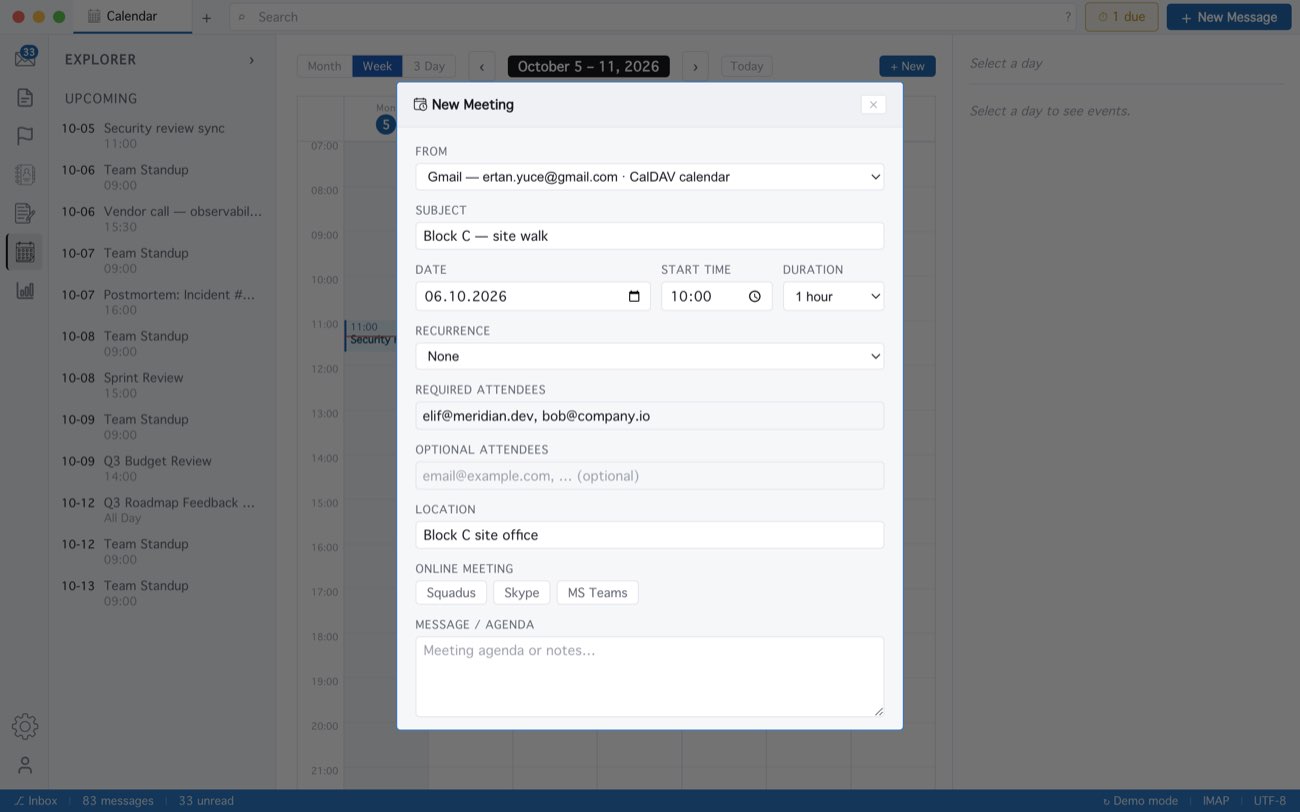The width and height of the screenshot is (1300, 812).
Task: Open the documents page icon in sidebar
Action: click(x=25, y=97)
